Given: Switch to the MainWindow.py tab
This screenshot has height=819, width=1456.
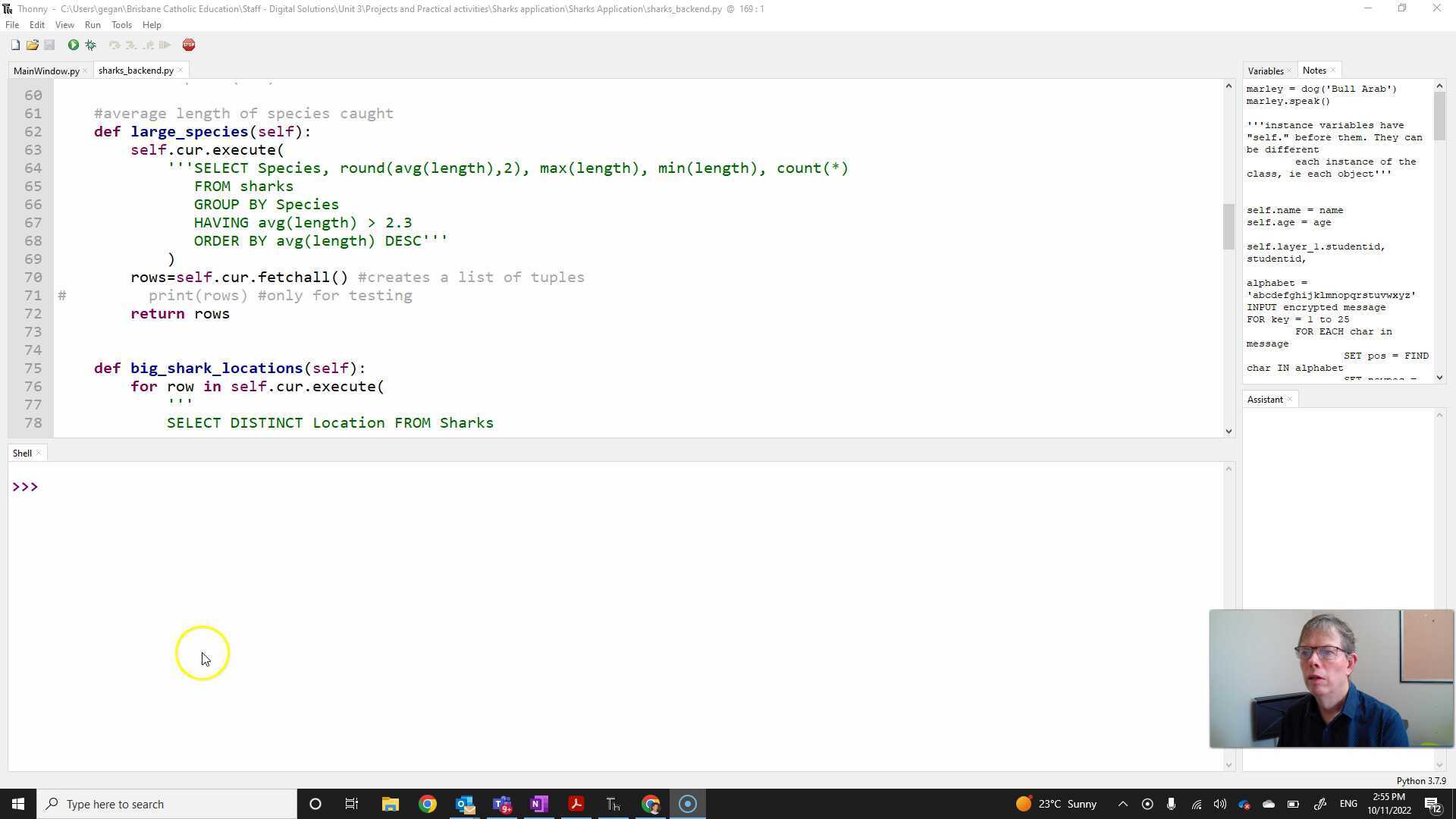Looking at the screenshot, I should point(45,71).
